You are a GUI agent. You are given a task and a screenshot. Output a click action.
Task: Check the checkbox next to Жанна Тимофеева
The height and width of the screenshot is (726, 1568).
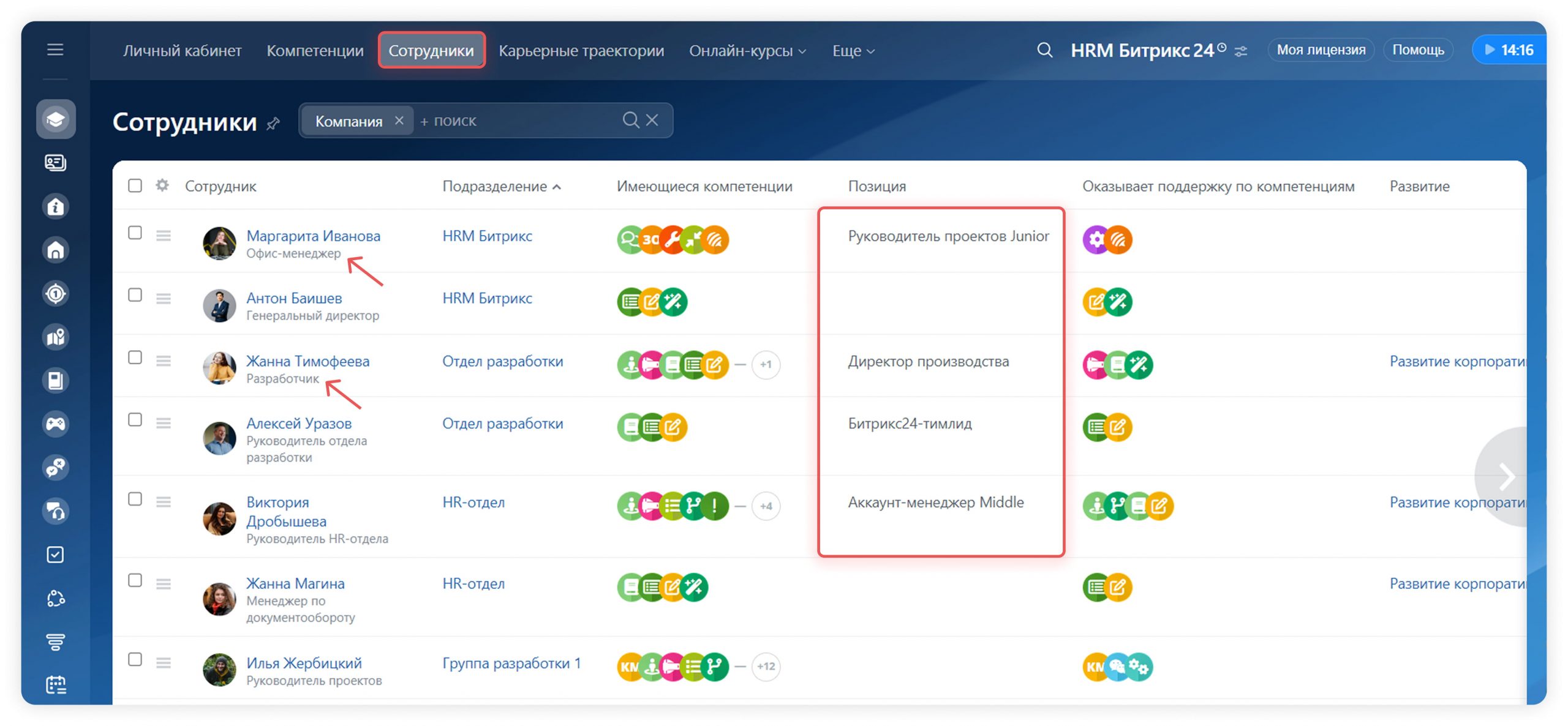click(135, 360)
